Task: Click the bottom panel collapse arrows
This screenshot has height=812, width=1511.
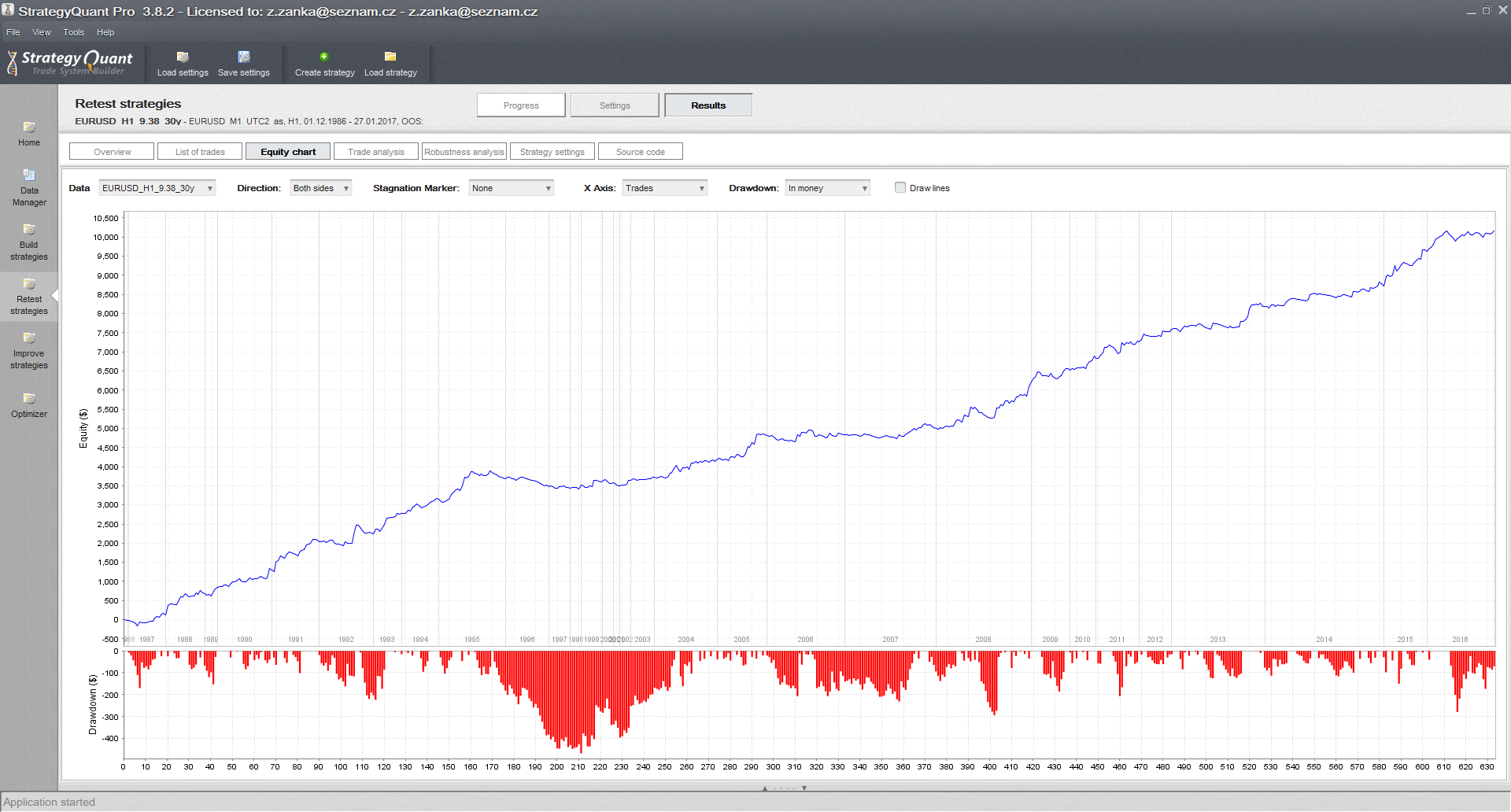Action: [784, 788]
